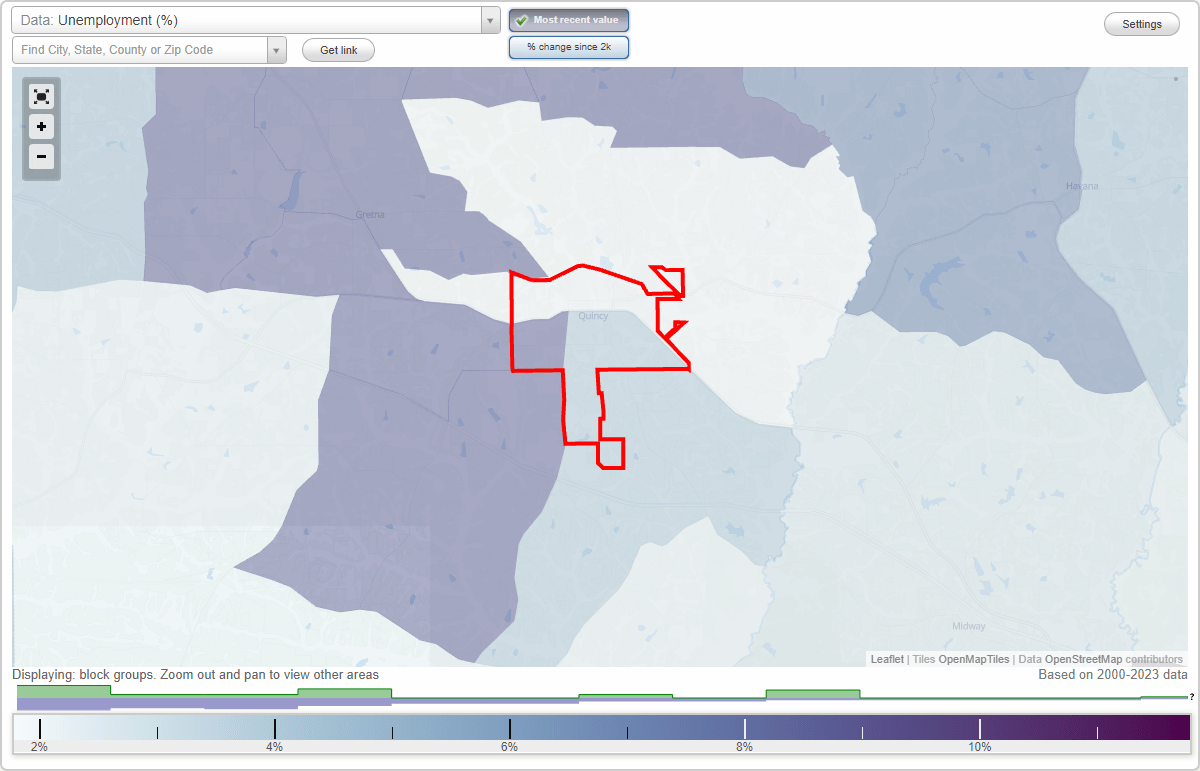1200x771 pixels.
Task: Click the 'Displaying: block groups' status text
Action: tap(196, 675)
